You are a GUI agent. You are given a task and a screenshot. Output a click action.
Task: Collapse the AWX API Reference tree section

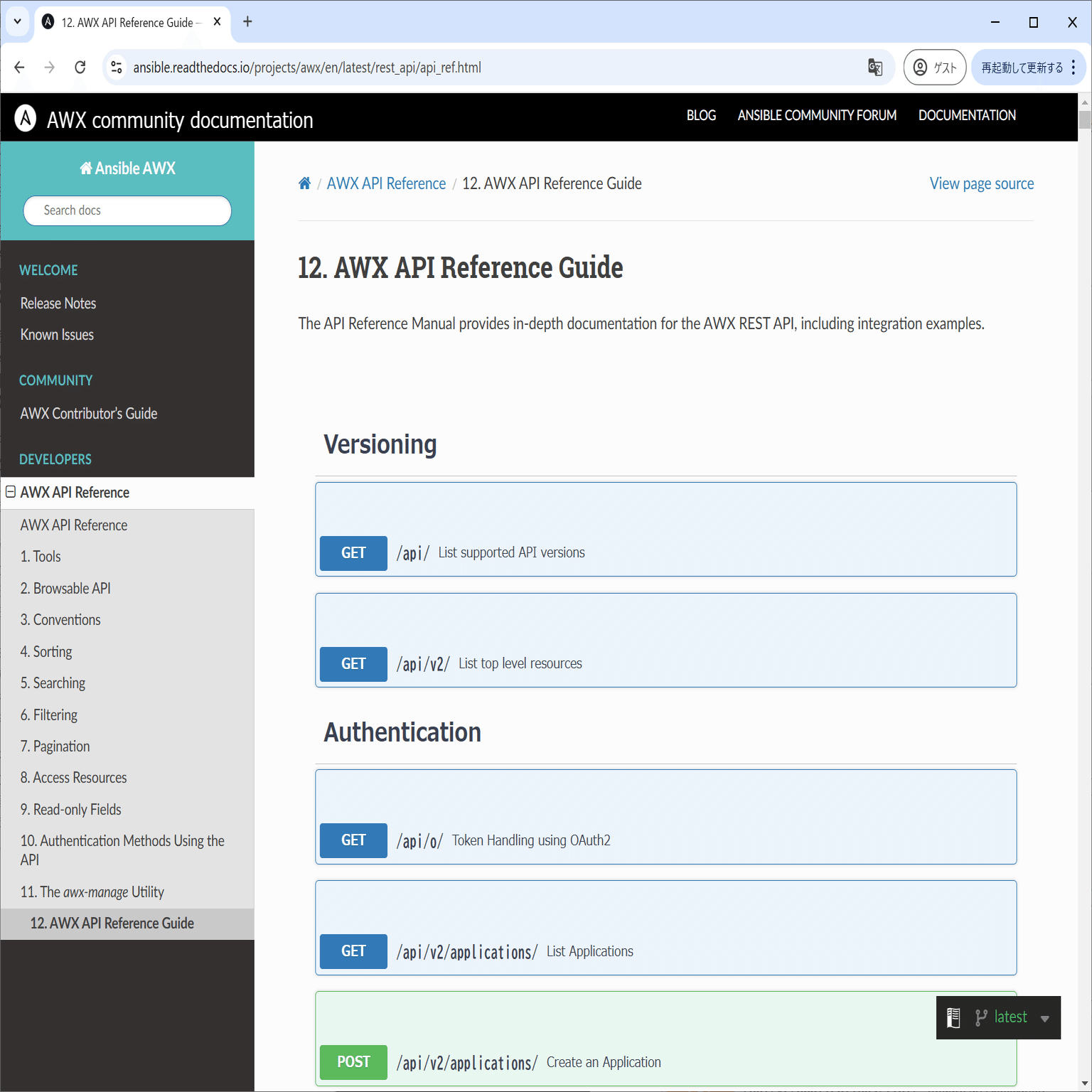10,492
